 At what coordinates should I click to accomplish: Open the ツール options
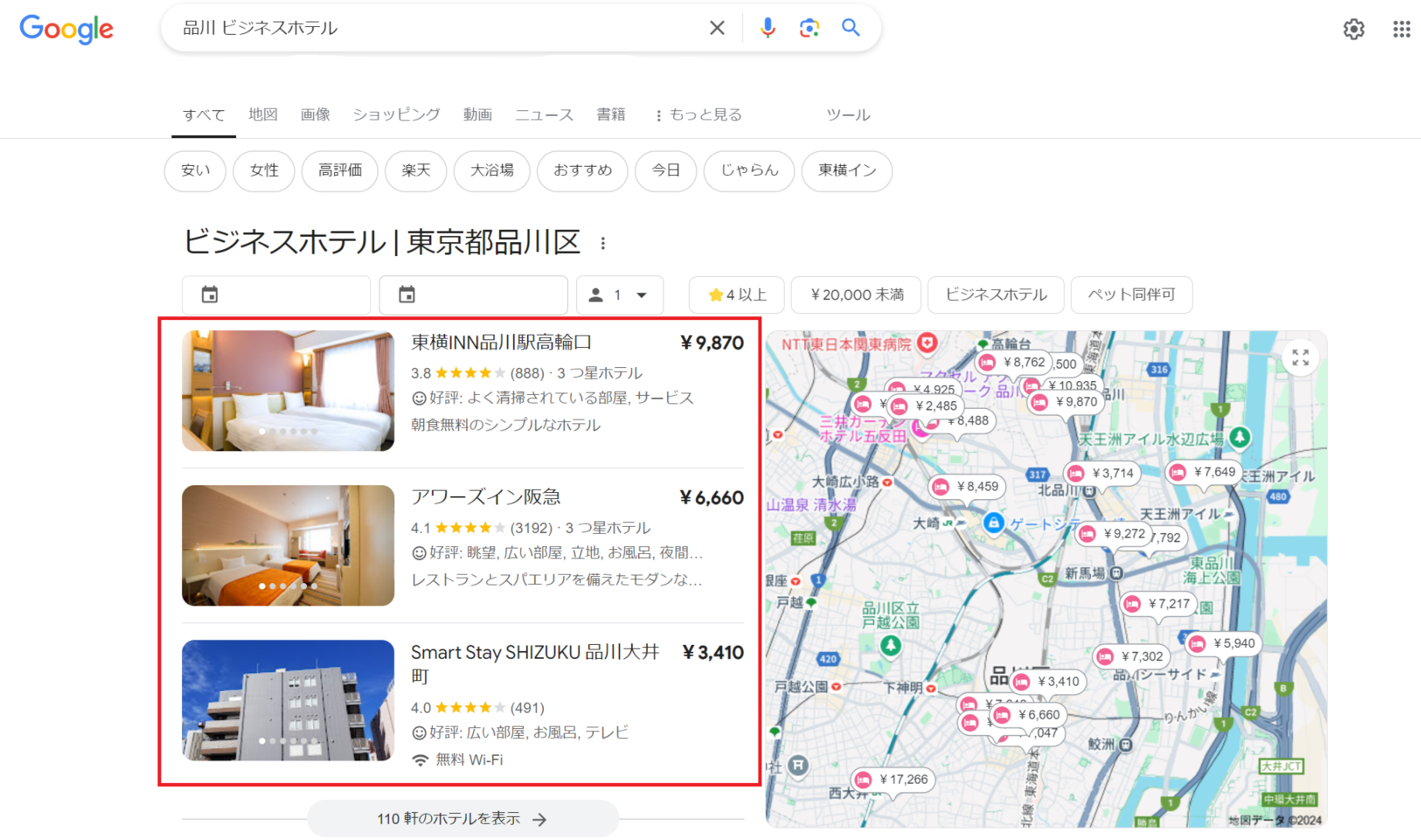(x=848, y=114)
